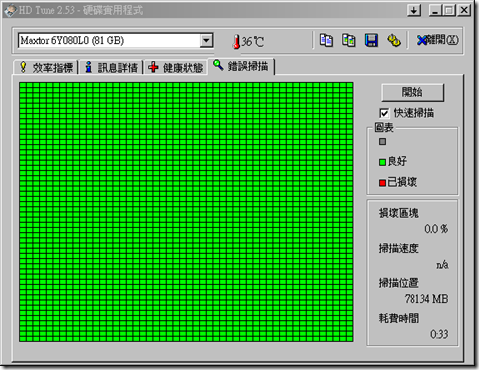
Task: Click the green block scan map
Action: [186, 212]
